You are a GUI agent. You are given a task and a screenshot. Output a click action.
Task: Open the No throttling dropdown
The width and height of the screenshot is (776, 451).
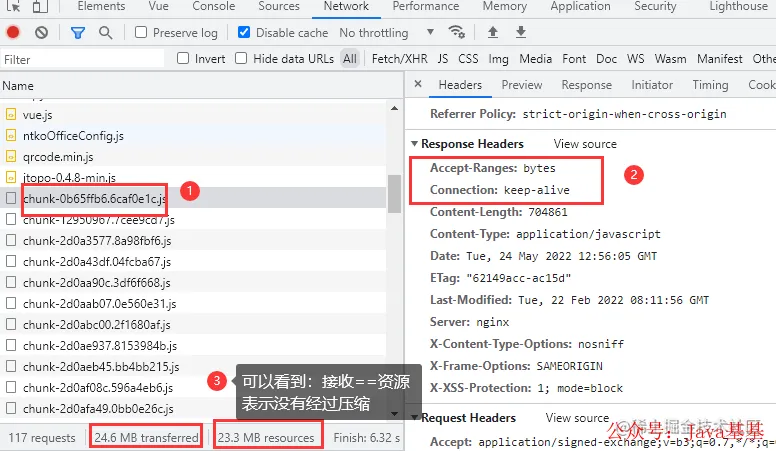point(387,33)
